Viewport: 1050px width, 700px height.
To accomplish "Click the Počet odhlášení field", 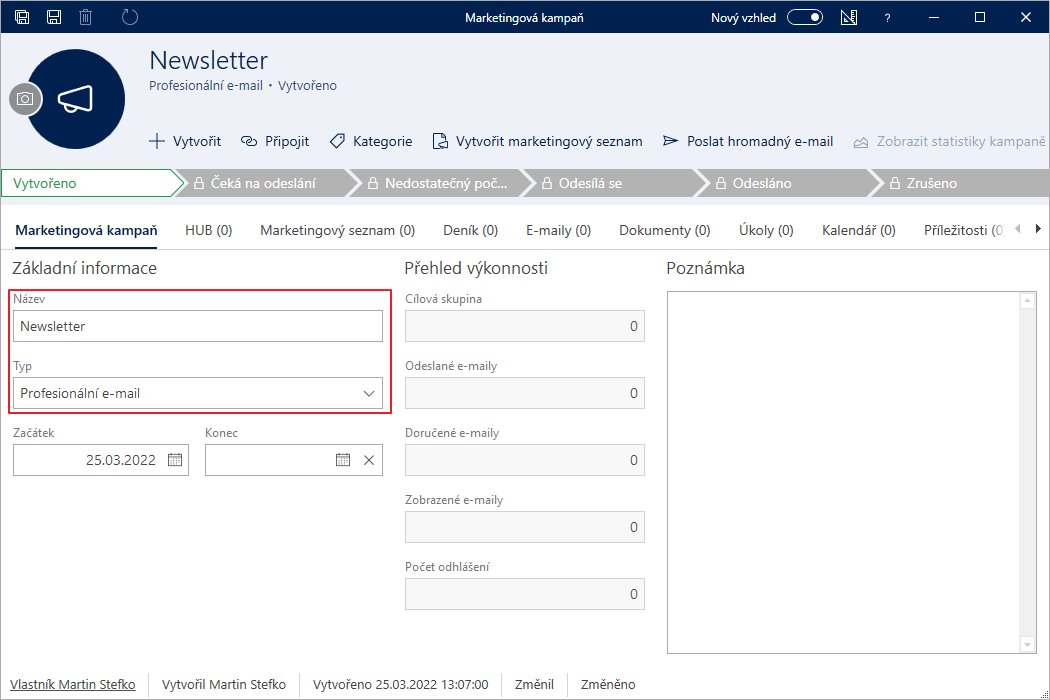I will click(x=525, y=594).
